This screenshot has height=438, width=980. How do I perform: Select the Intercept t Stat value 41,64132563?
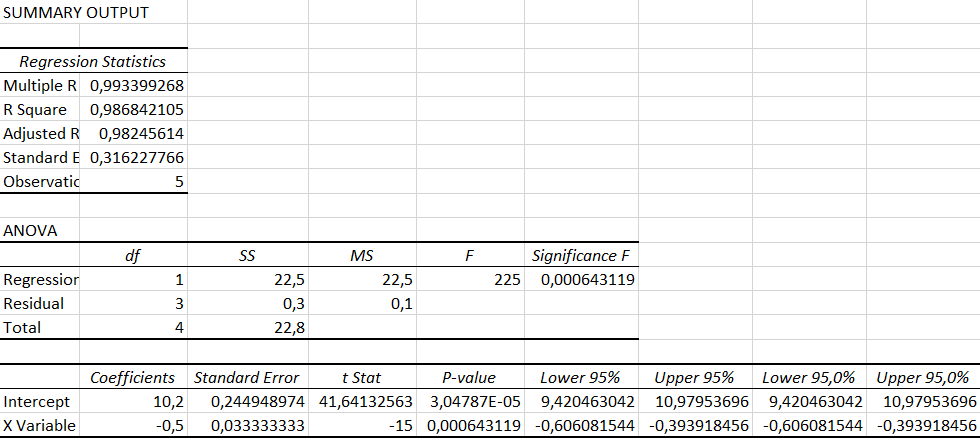click(363, 402)
